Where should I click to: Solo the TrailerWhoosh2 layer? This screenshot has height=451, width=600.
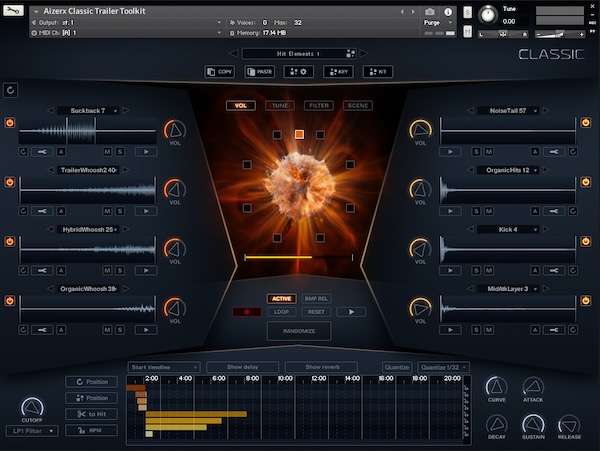coord(119,211)
